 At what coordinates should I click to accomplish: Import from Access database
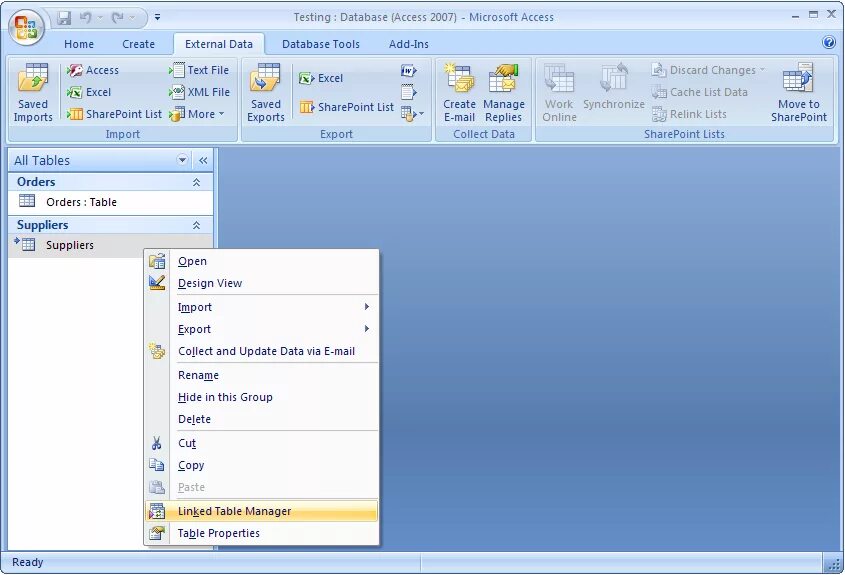[93, 70]
